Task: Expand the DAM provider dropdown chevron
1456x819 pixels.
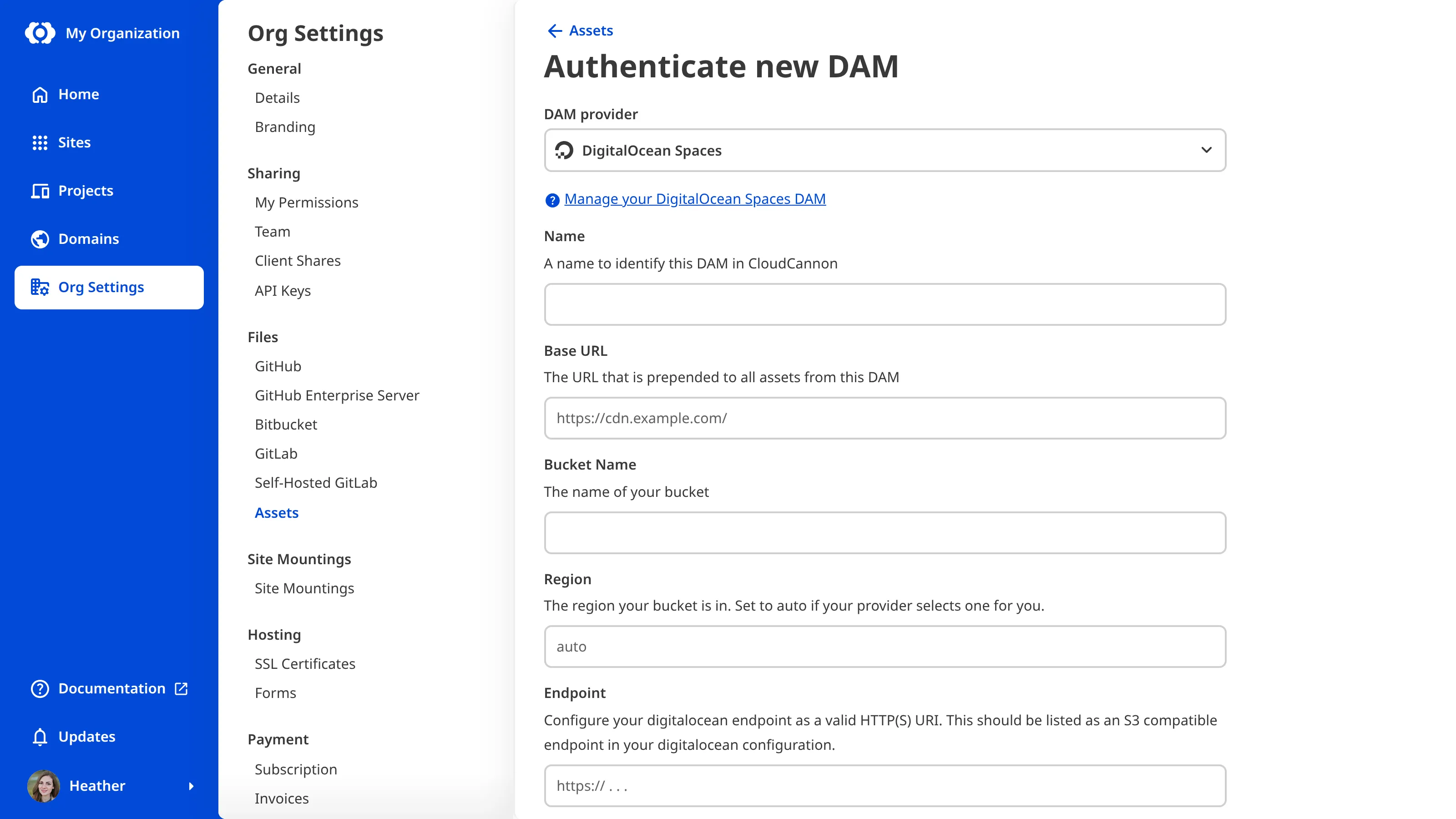Action: [1206, 150]
